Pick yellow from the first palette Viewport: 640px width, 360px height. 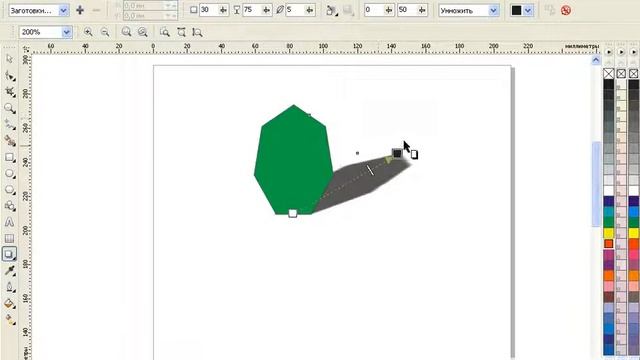609,233
